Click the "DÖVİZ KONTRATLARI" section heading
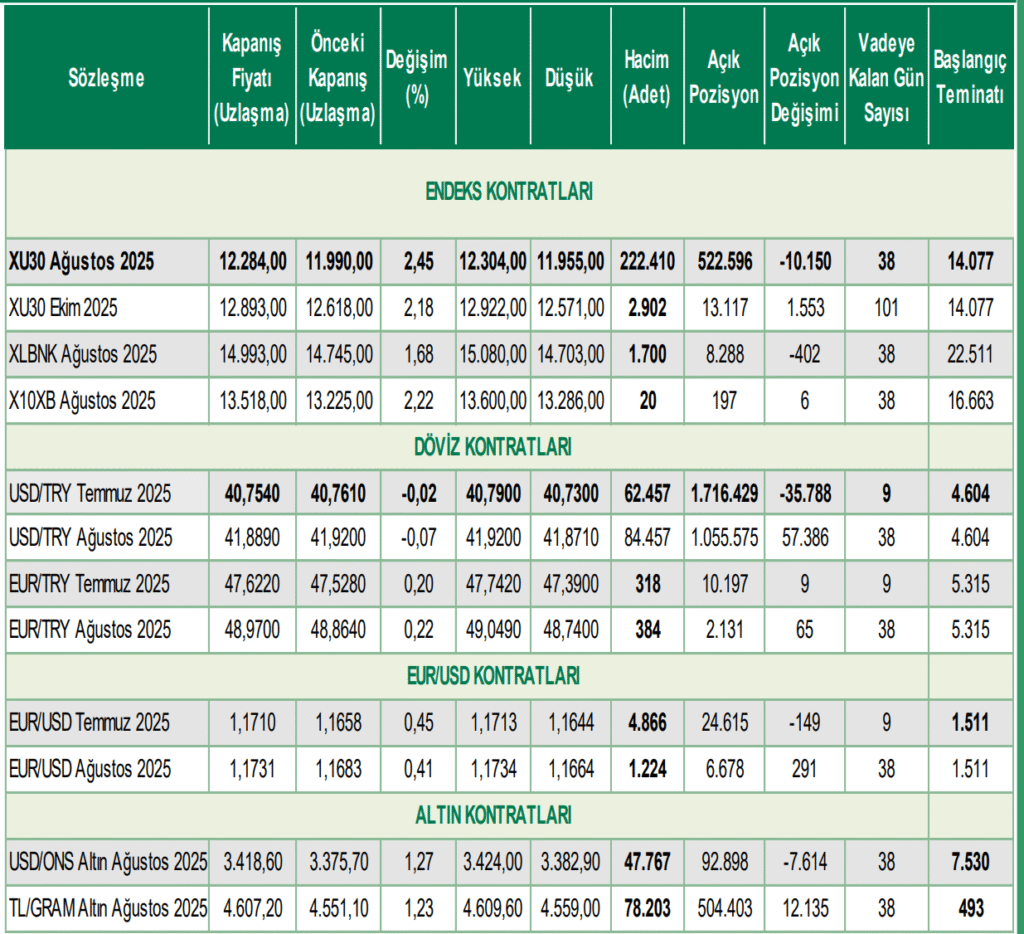1024x934 pixels. point(493,447)
